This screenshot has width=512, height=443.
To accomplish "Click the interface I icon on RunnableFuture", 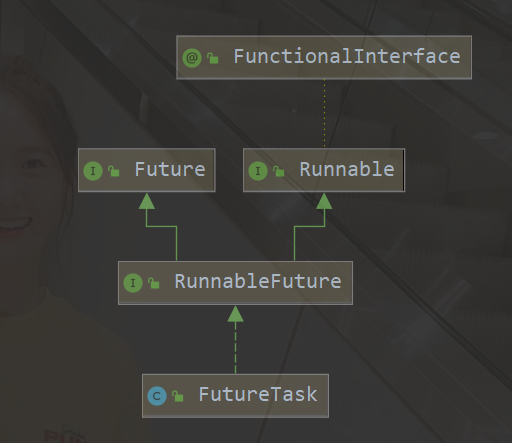I will coord(133,283).
